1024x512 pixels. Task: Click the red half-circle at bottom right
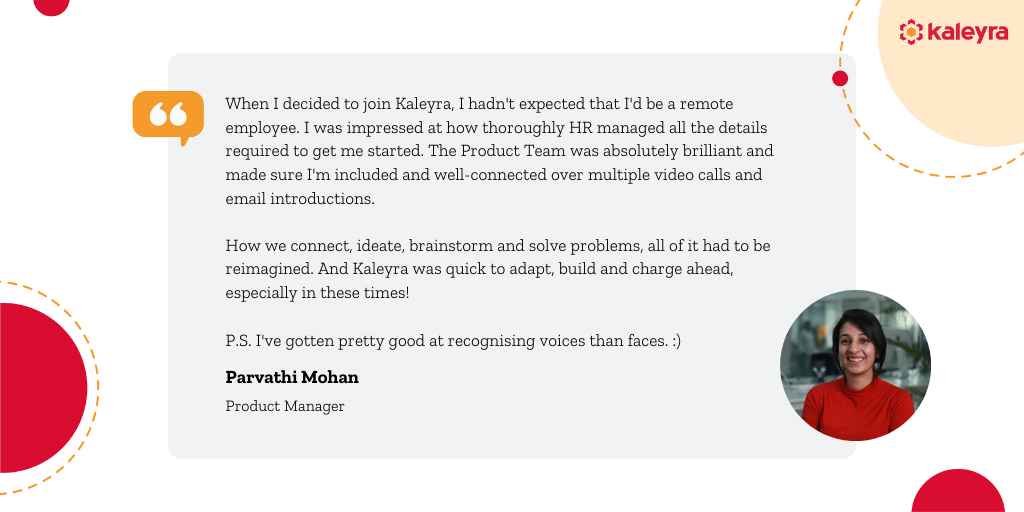[x=958, y=491]
